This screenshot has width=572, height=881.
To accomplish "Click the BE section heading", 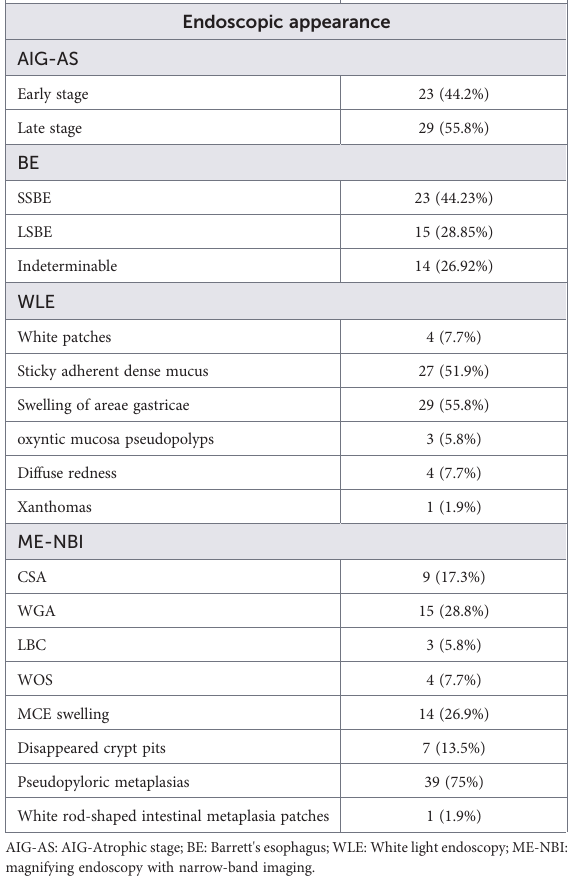I will 28,163.
